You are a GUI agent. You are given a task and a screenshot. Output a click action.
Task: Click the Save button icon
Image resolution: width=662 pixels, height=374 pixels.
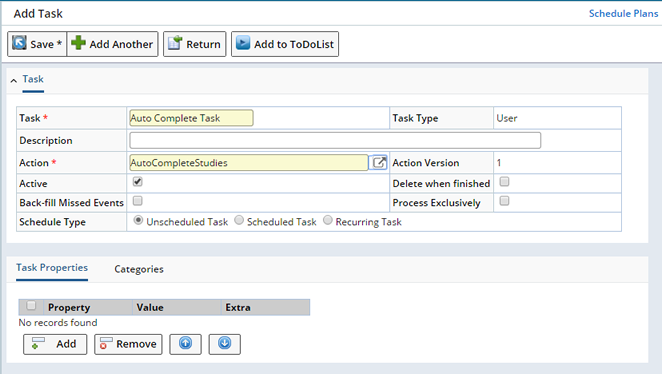[x=19, y=43]
